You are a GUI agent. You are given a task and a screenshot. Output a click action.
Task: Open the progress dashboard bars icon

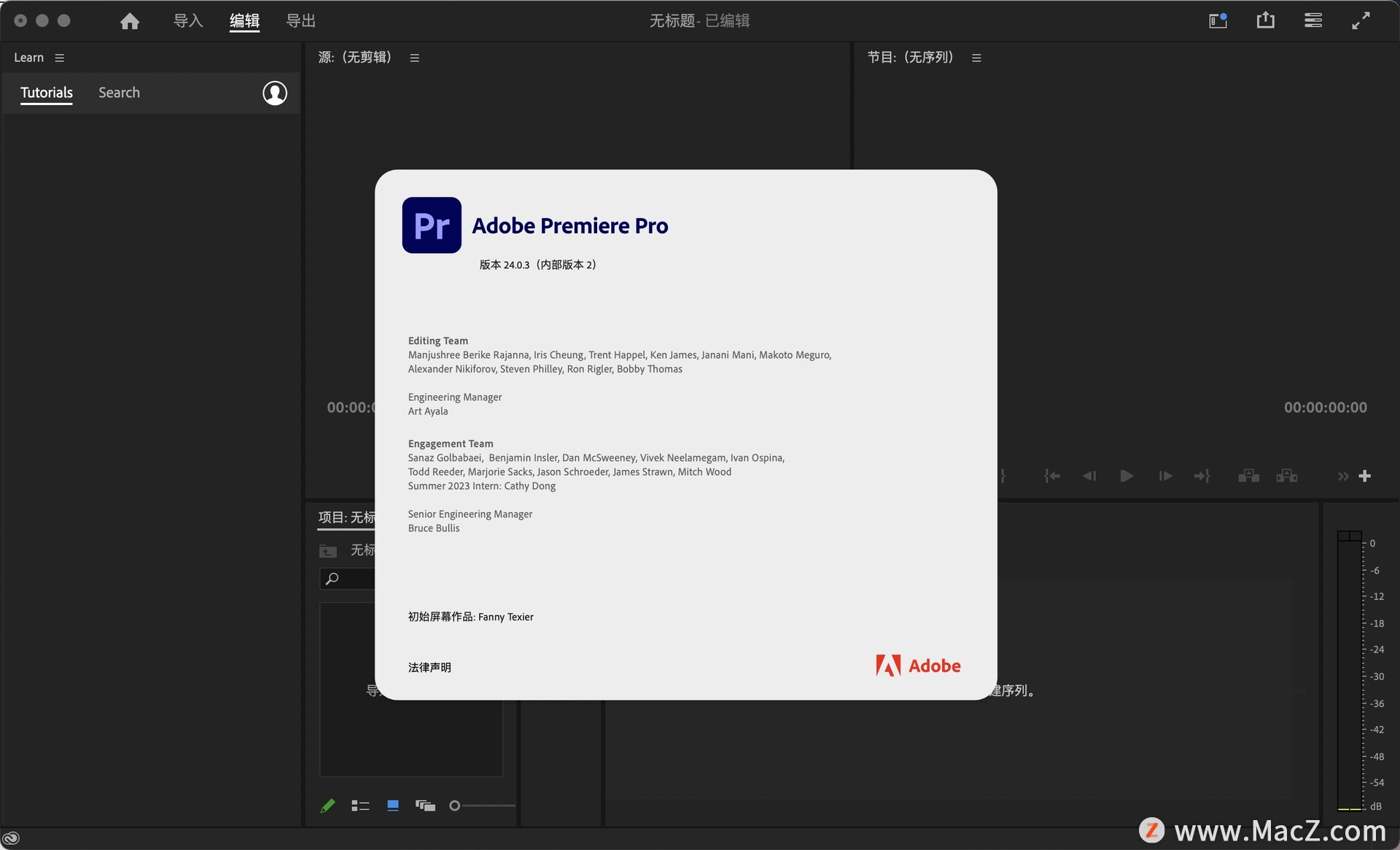coord(1312,20)
